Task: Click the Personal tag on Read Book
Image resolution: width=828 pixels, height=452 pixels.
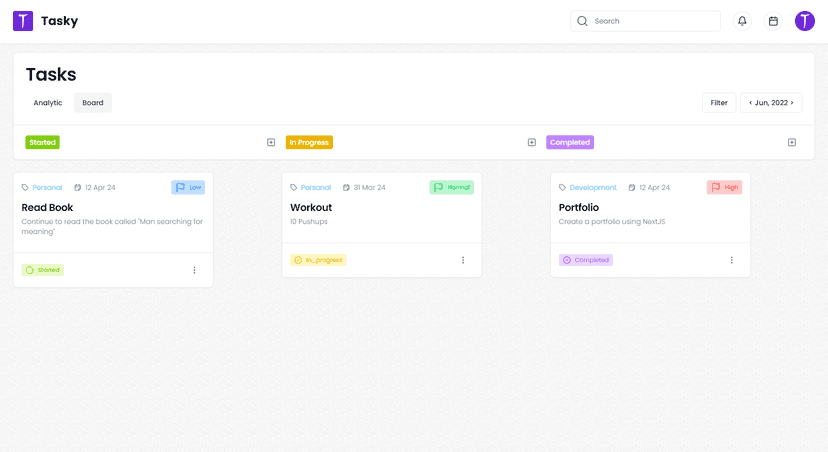Action: tap(47, 187)
